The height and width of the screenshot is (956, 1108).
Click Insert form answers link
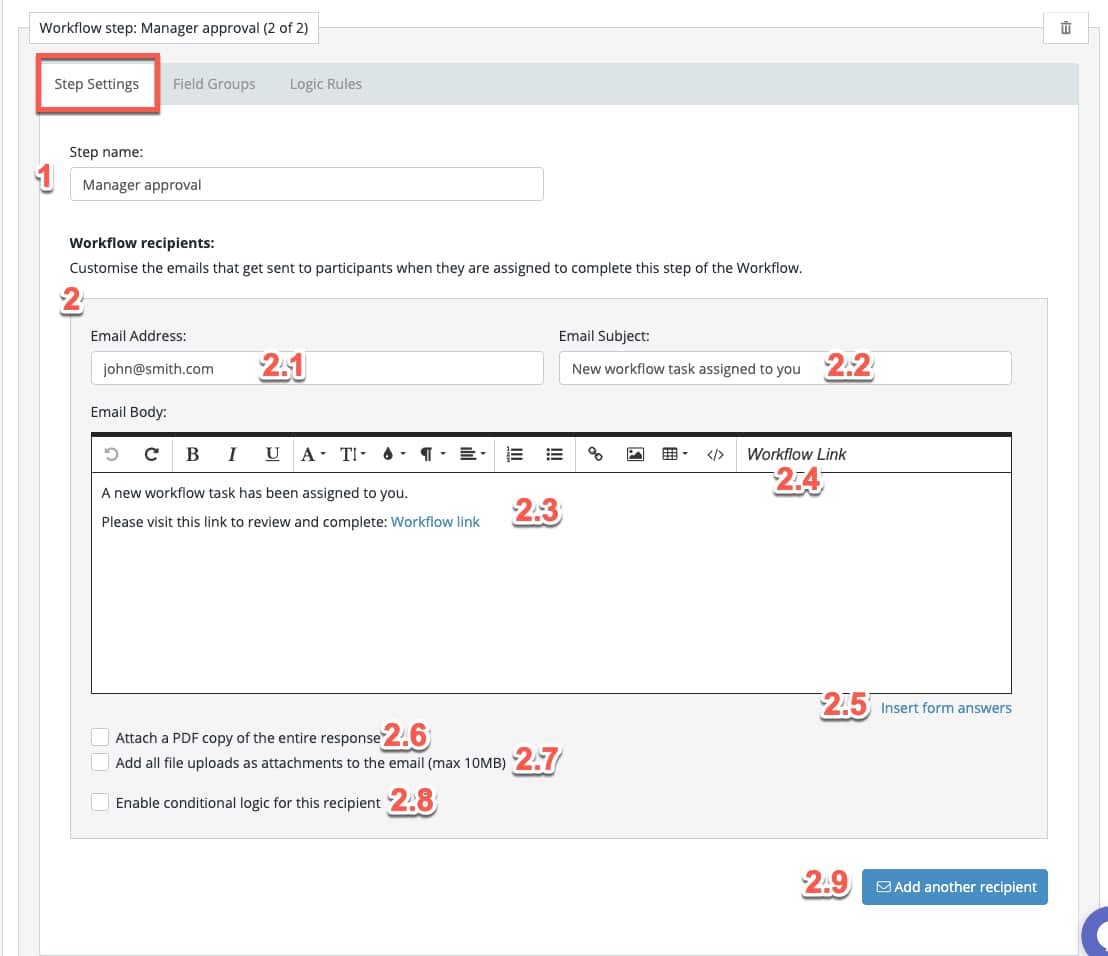(x=945, y=708)
